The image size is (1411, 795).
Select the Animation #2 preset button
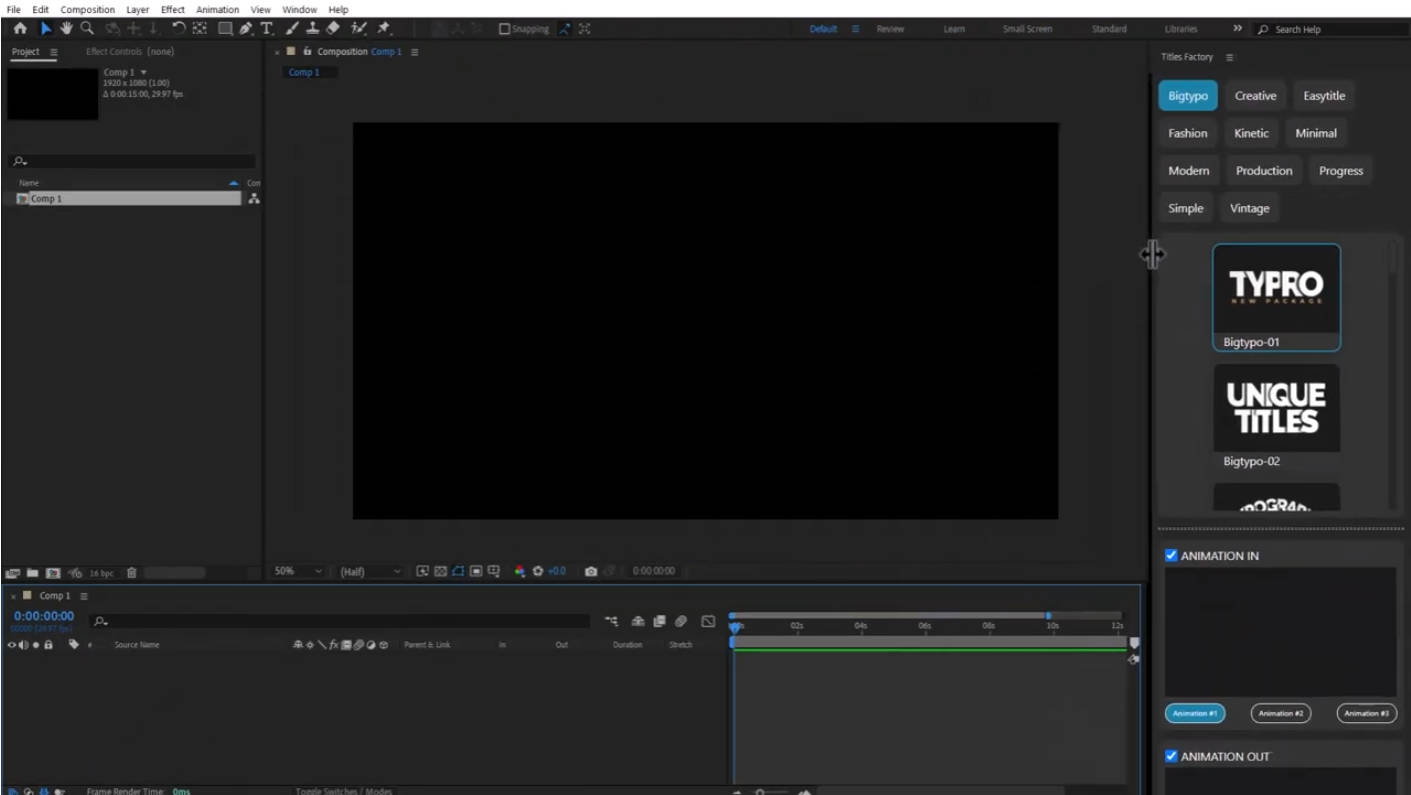1281,713
